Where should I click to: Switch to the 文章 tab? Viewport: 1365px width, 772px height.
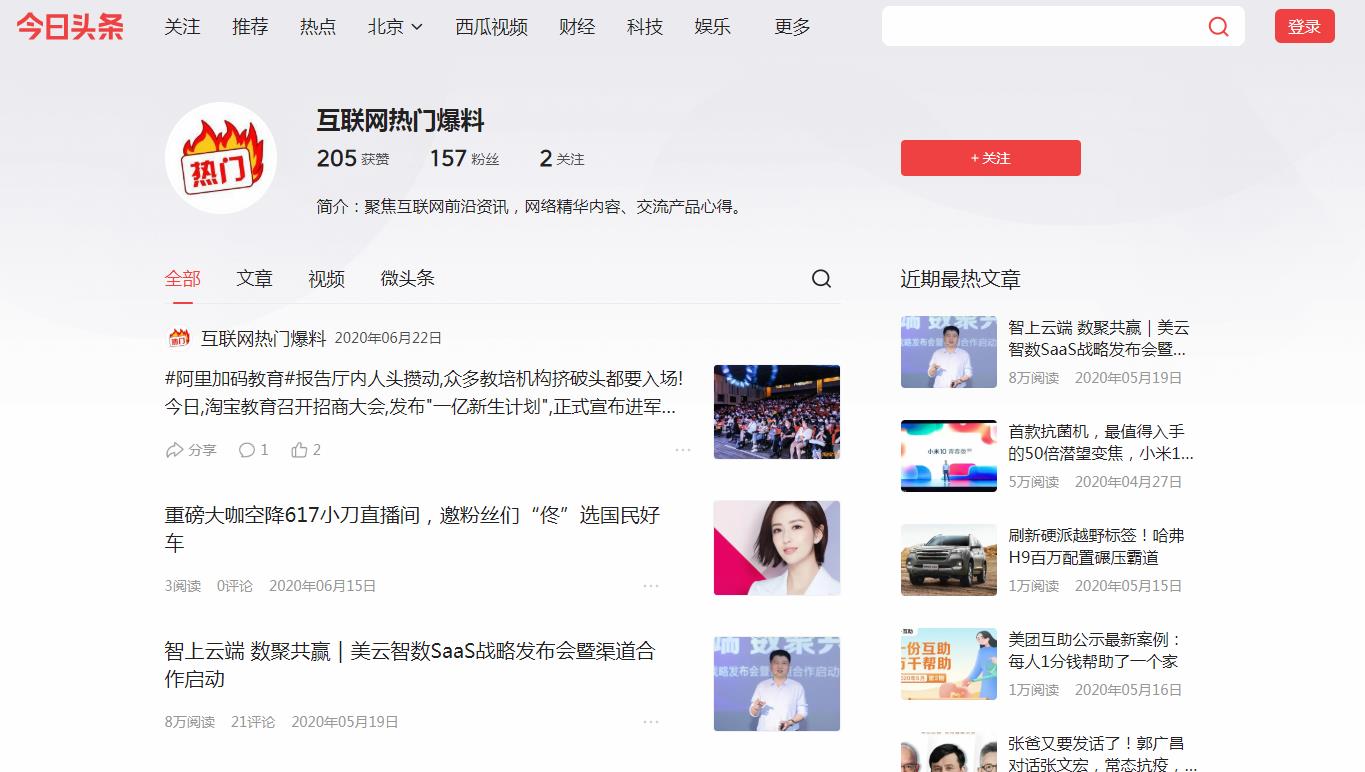point(255,279)
